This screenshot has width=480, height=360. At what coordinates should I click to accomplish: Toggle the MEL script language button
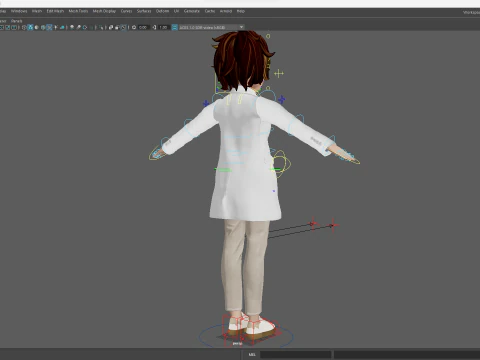pyautogui.click(x=252, y=354)
